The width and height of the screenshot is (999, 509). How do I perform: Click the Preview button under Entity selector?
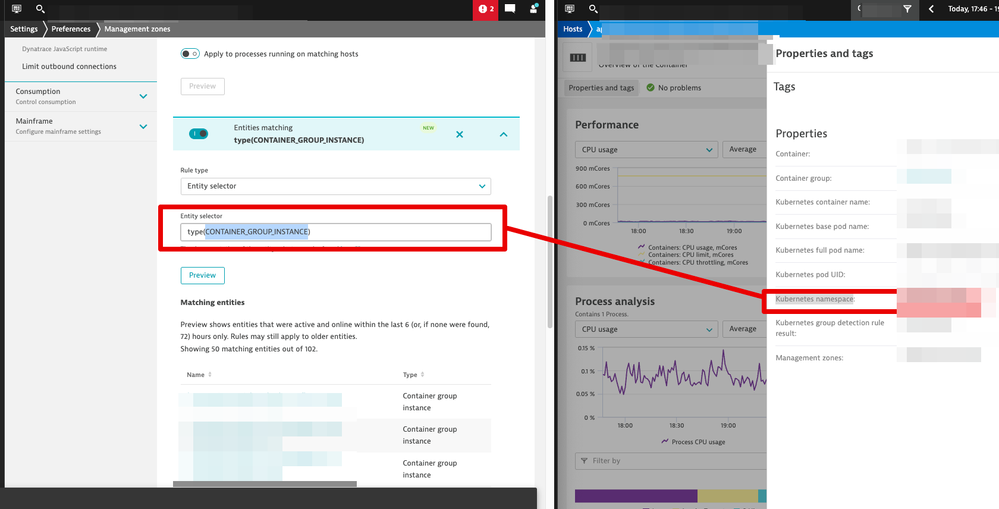[x=202, y=275]
